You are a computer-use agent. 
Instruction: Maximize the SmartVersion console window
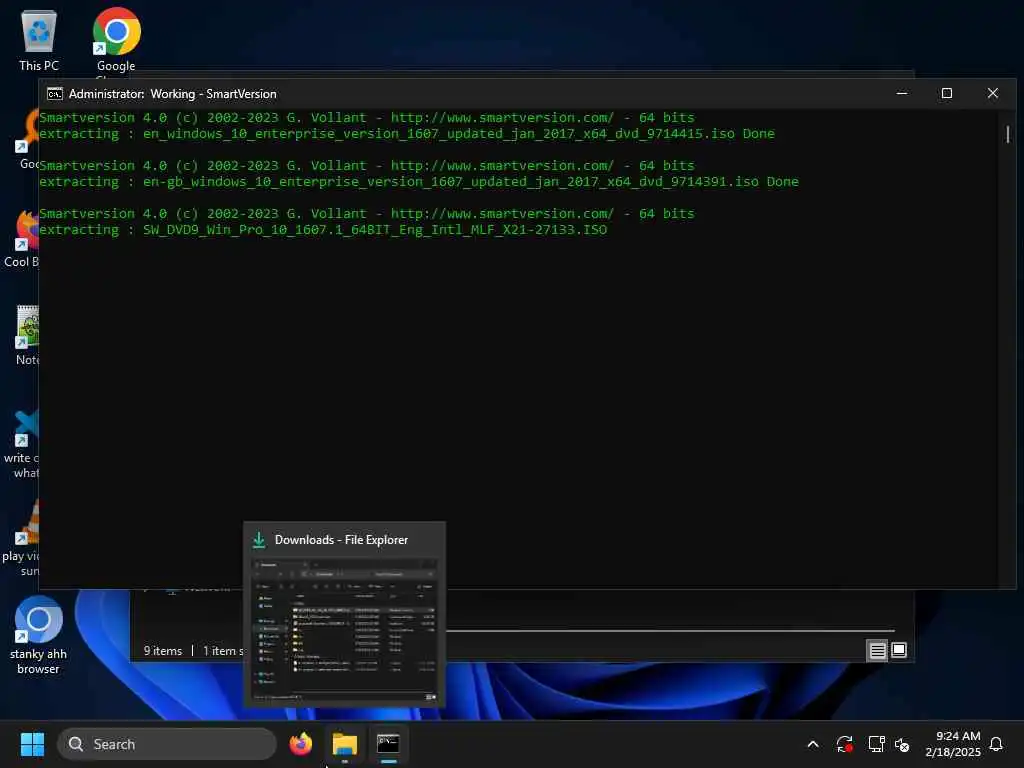[x=946, y=93]
